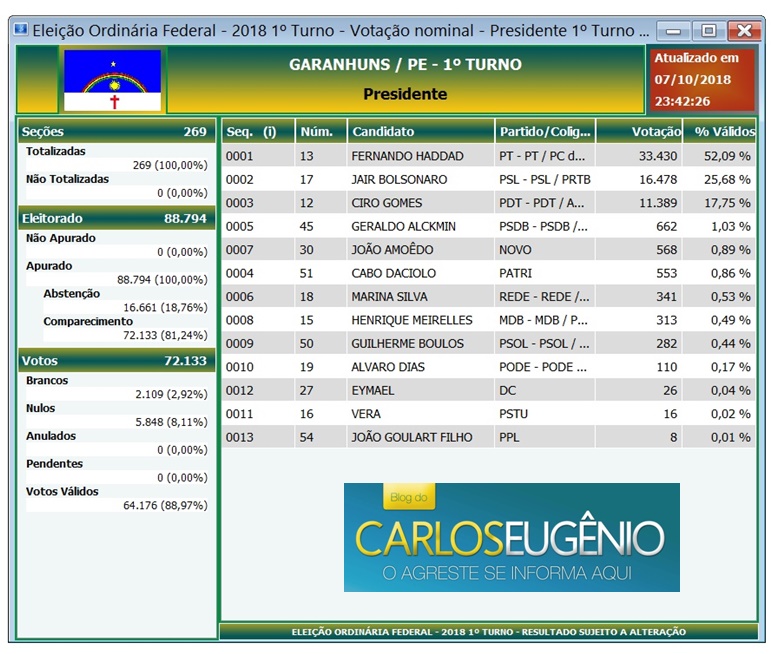
Task: Select the JAIR BOLSONARO row
Action: [488, 179]
